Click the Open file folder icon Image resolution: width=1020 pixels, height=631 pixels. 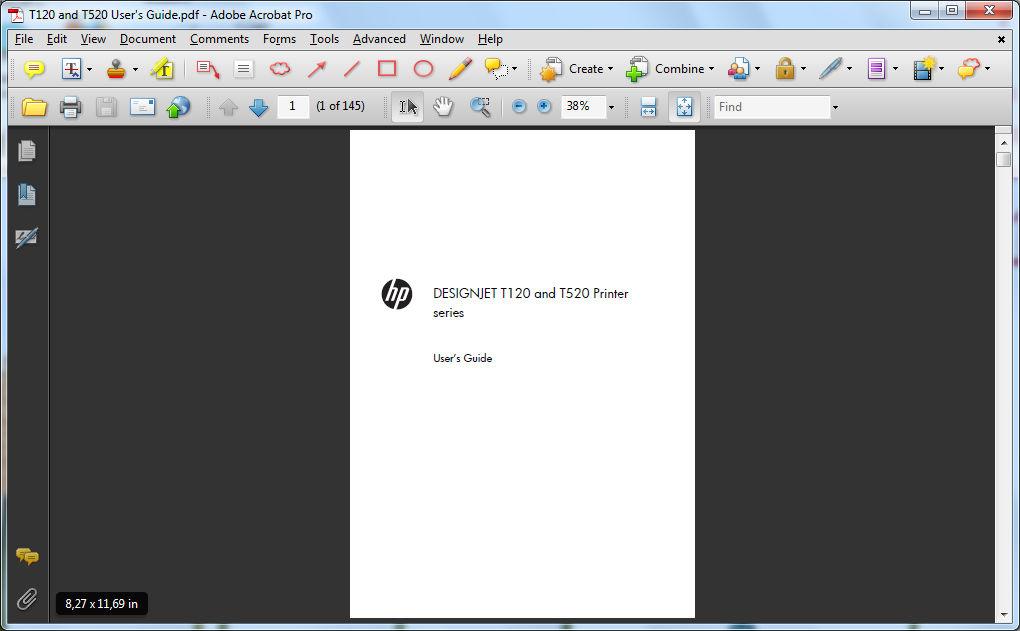tap(34, 107)
